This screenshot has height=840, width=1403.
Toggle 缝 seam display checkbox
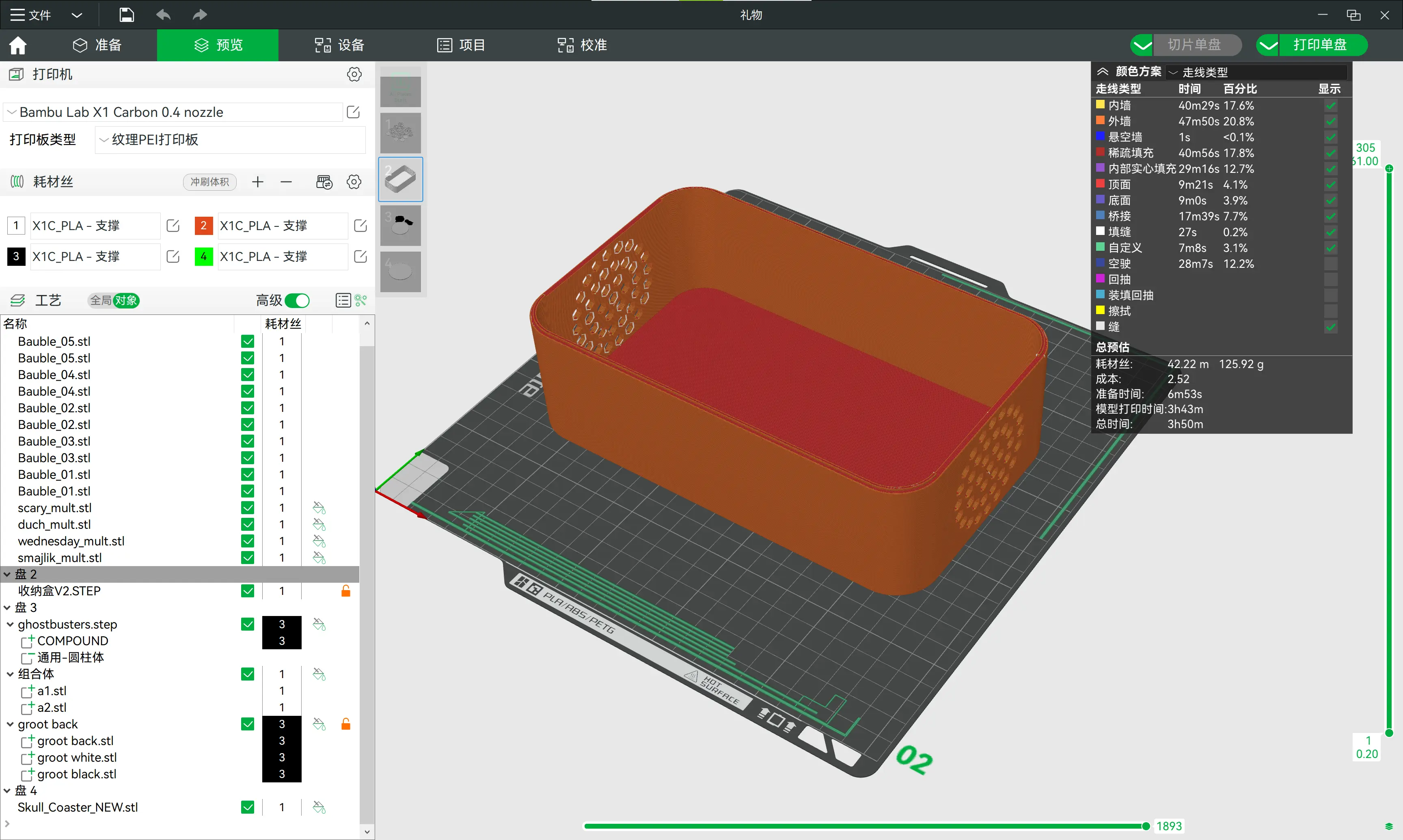tap(1330, 327)
